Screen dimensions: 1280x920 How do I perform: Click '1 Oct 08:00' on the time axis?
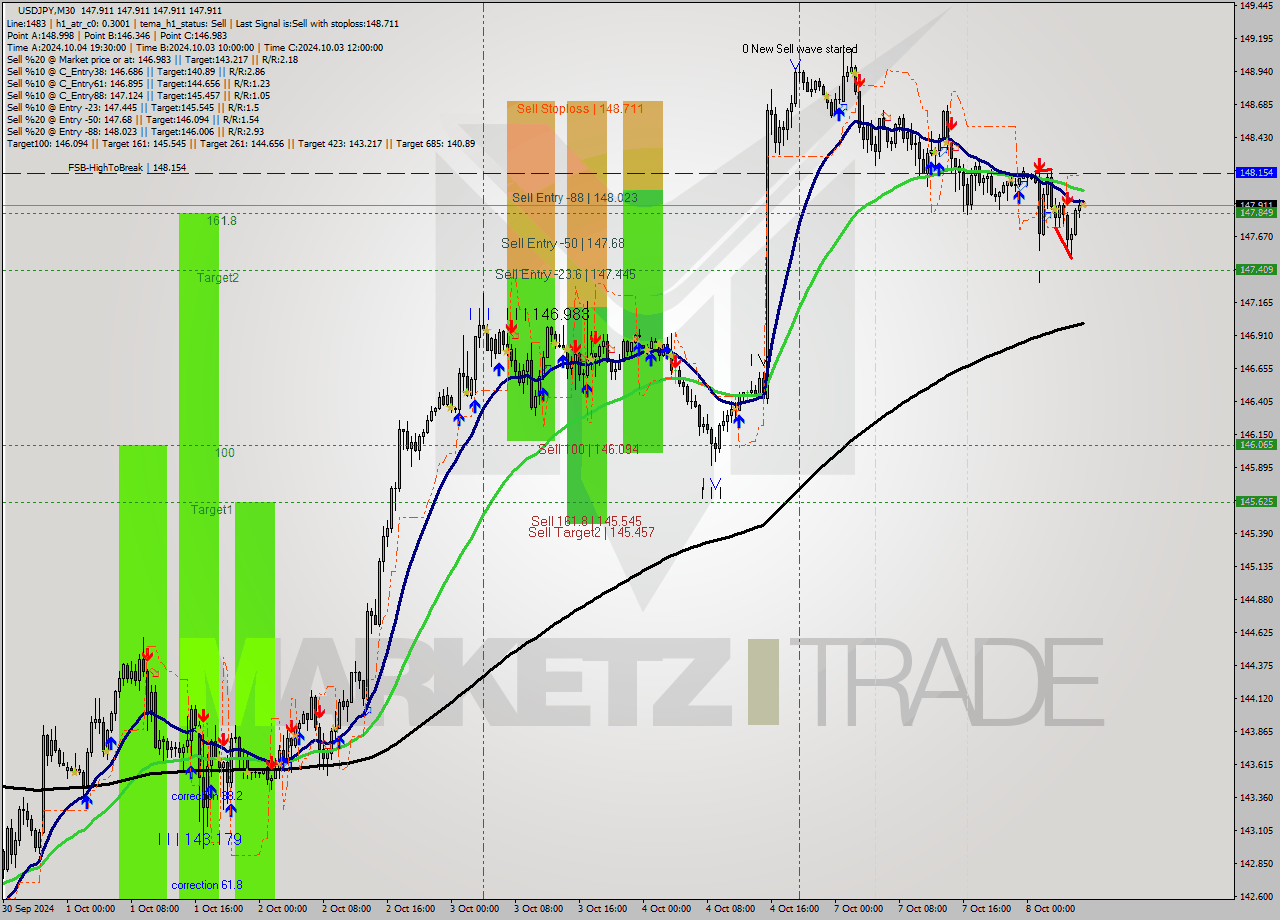point(154,909)
